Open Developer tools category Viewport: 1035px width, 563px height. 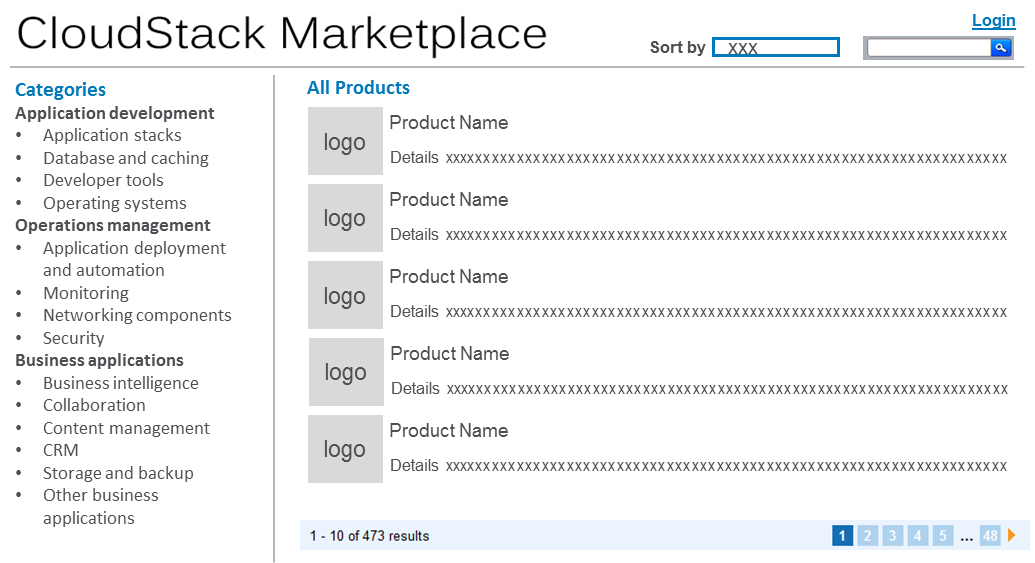point(103,180)
